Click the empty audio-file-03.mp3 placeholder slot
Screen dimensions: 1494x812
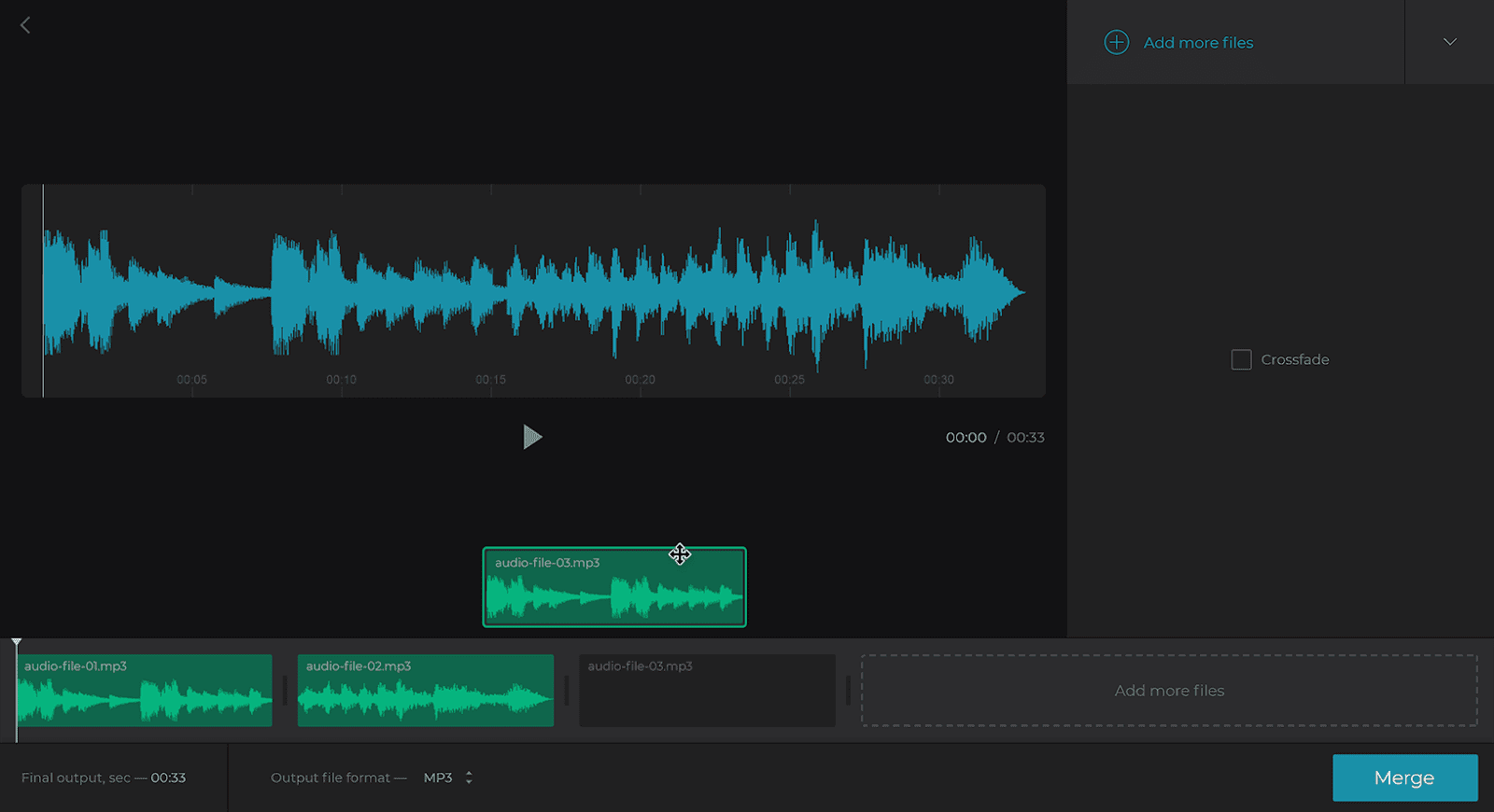707,691
